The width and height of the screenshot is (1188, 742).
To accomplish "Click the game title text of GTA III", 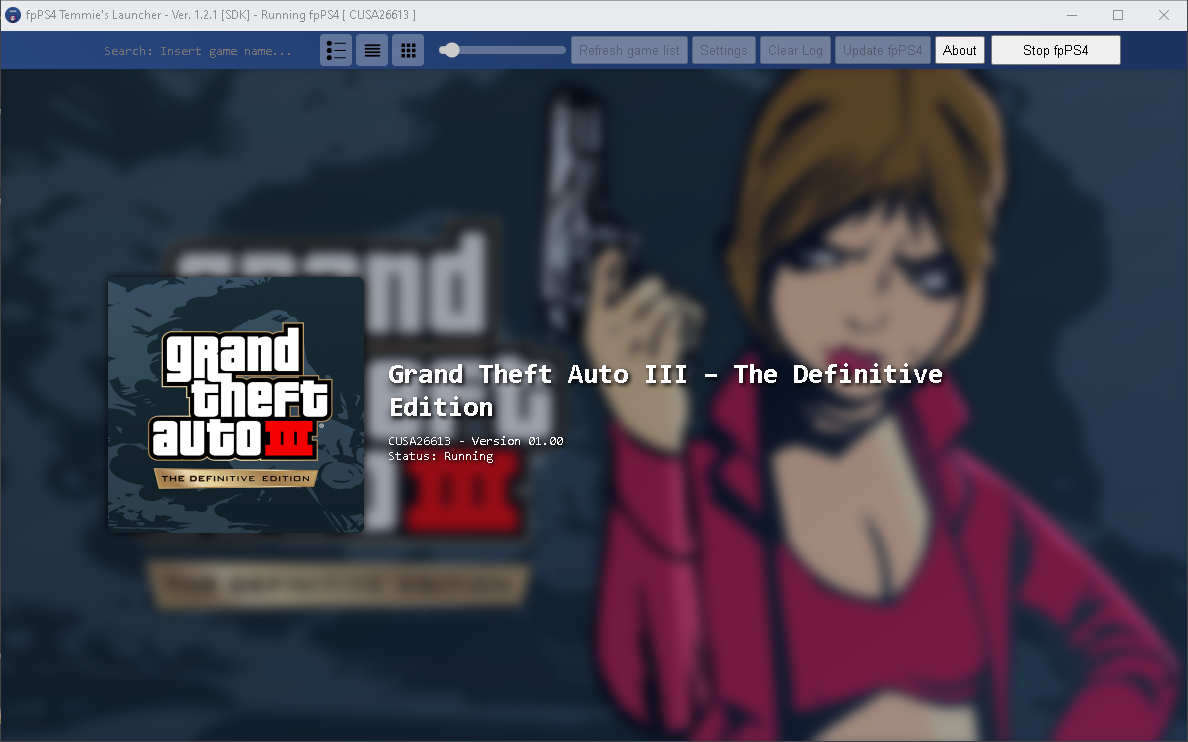I will point(665,374).
